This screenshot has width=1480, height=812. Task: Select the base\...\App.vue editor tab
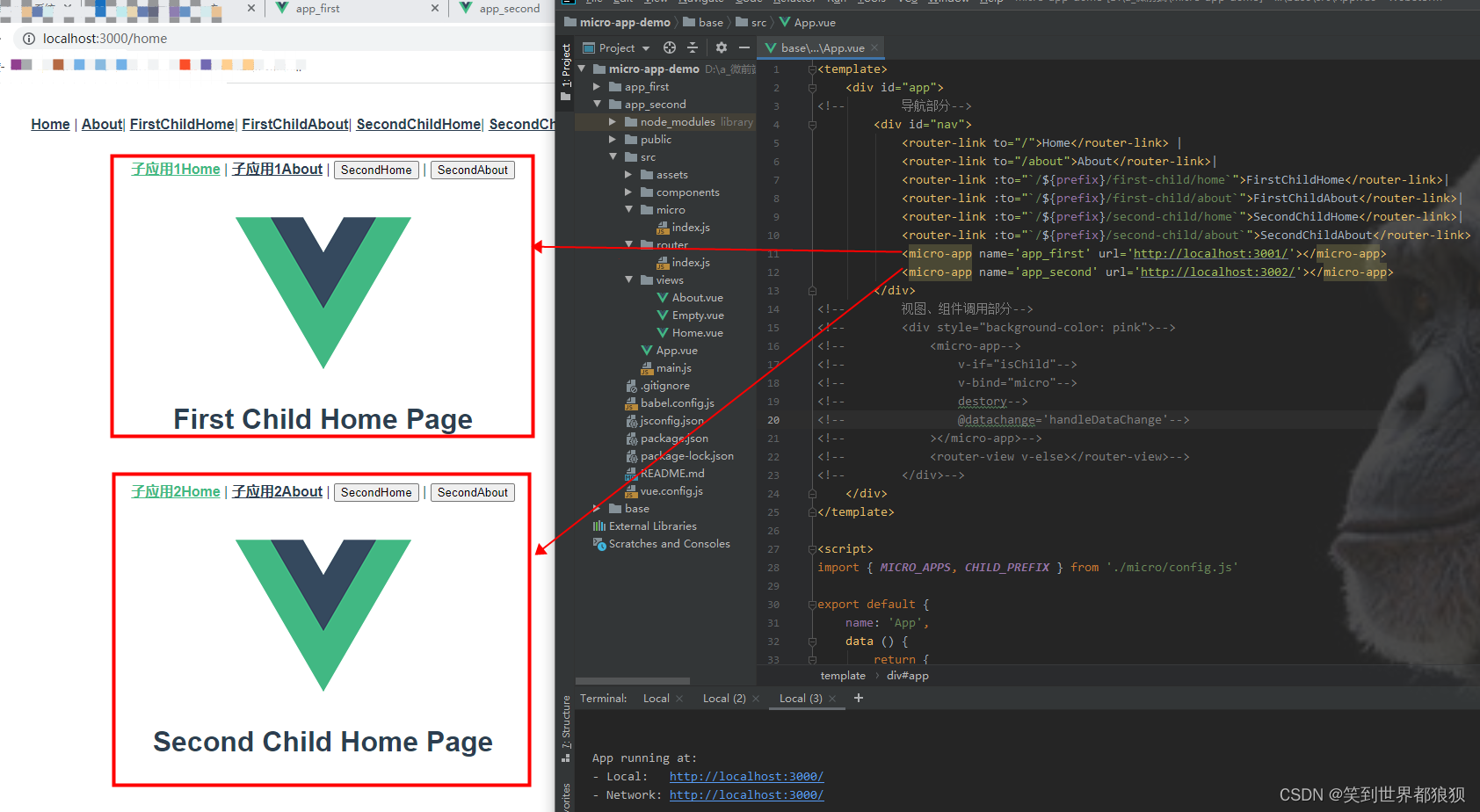[x=820, y=48]
